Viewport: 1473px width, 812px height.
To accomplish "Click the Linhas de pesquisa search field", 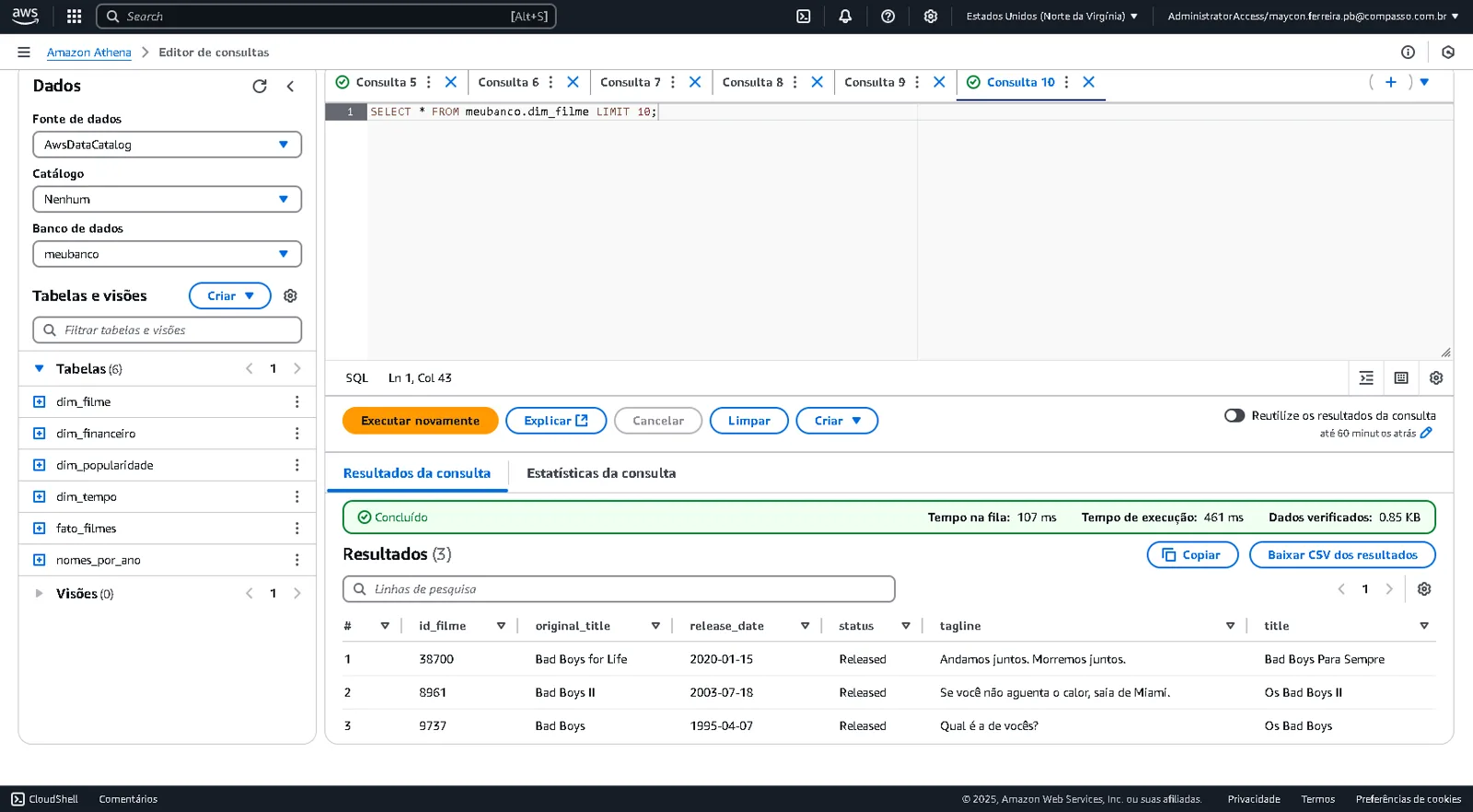I will pyautogui.click(x=619, y=589).
